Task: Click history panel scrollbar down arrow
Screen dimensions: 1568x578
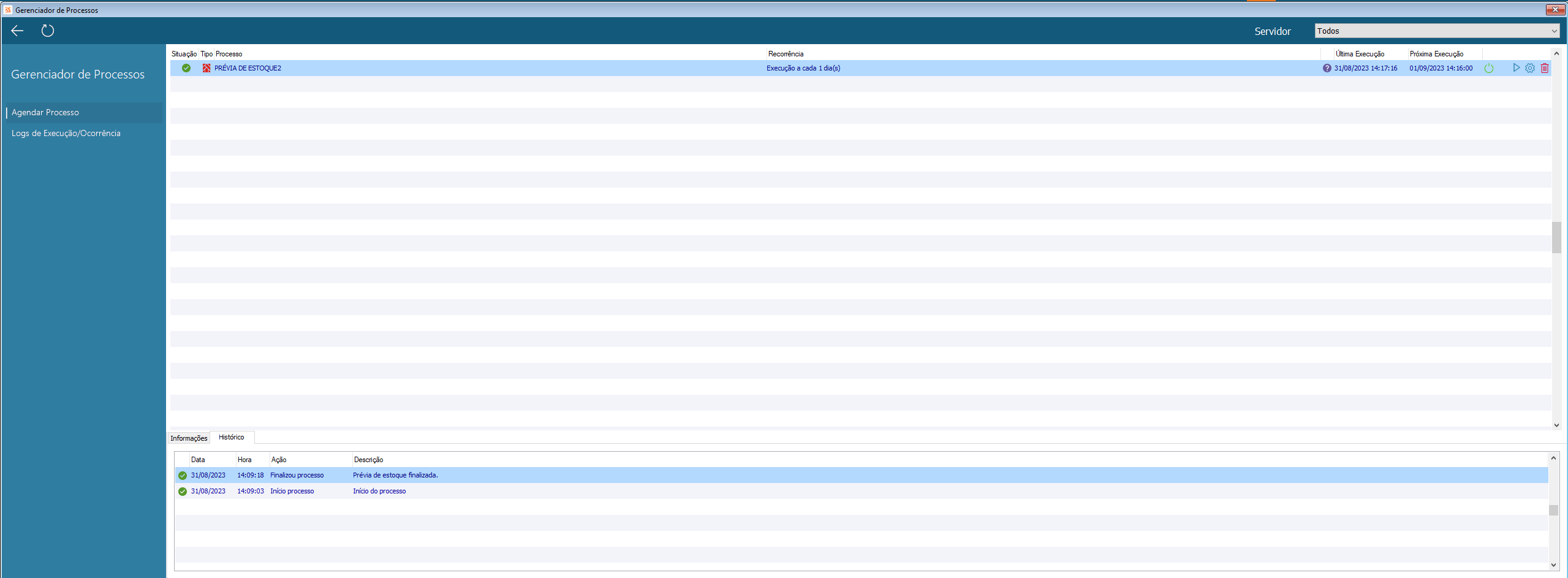Action: 1553,565
